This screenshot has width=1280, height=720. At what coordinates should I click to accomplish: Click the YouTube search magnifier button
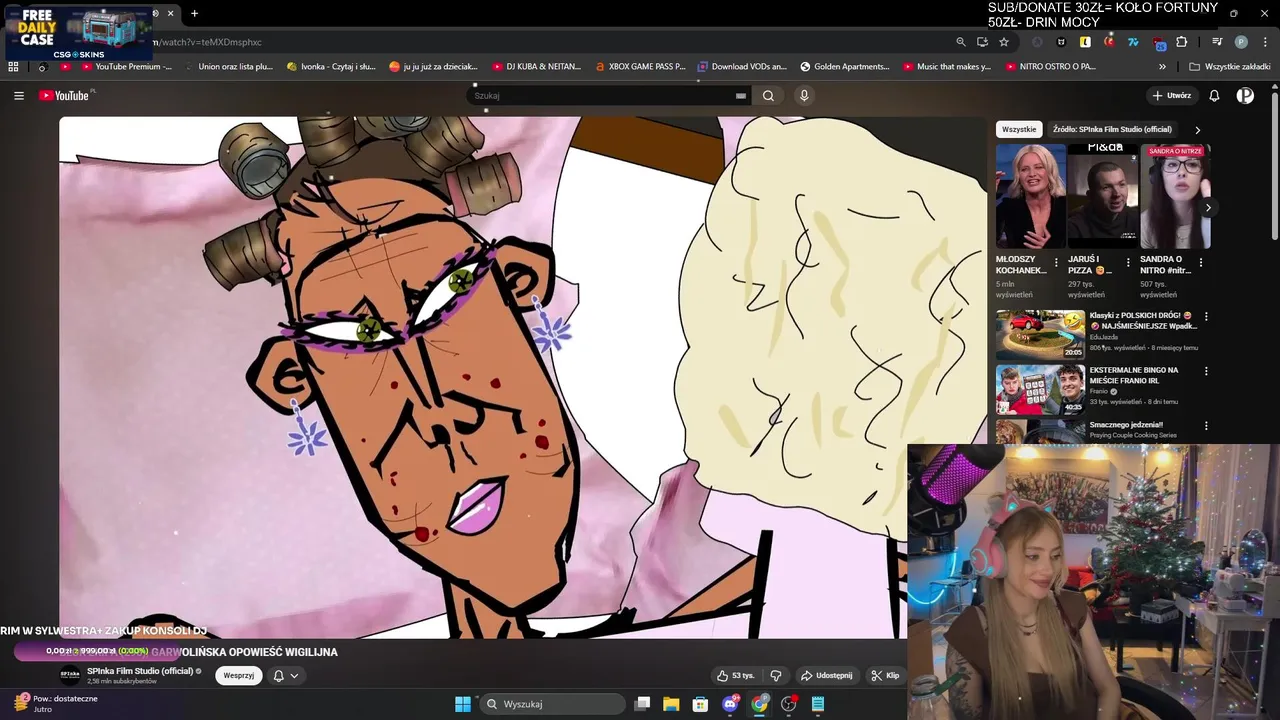768,96
